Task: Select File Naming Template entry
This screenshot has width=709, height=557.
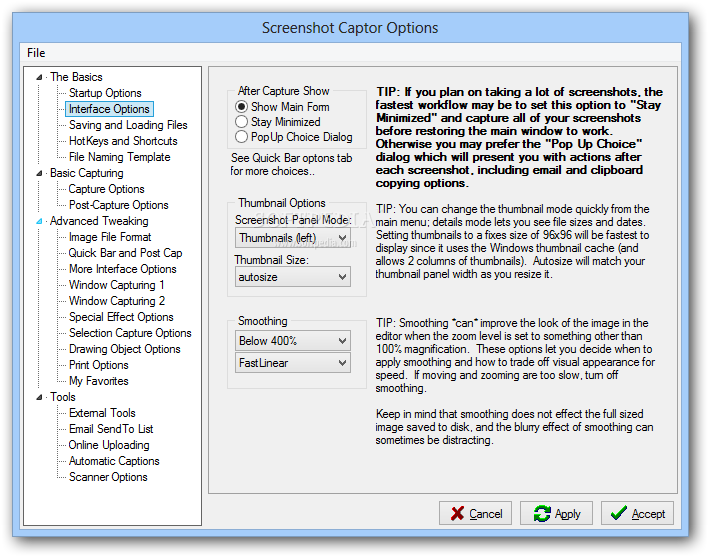Action: click(119, 157)
